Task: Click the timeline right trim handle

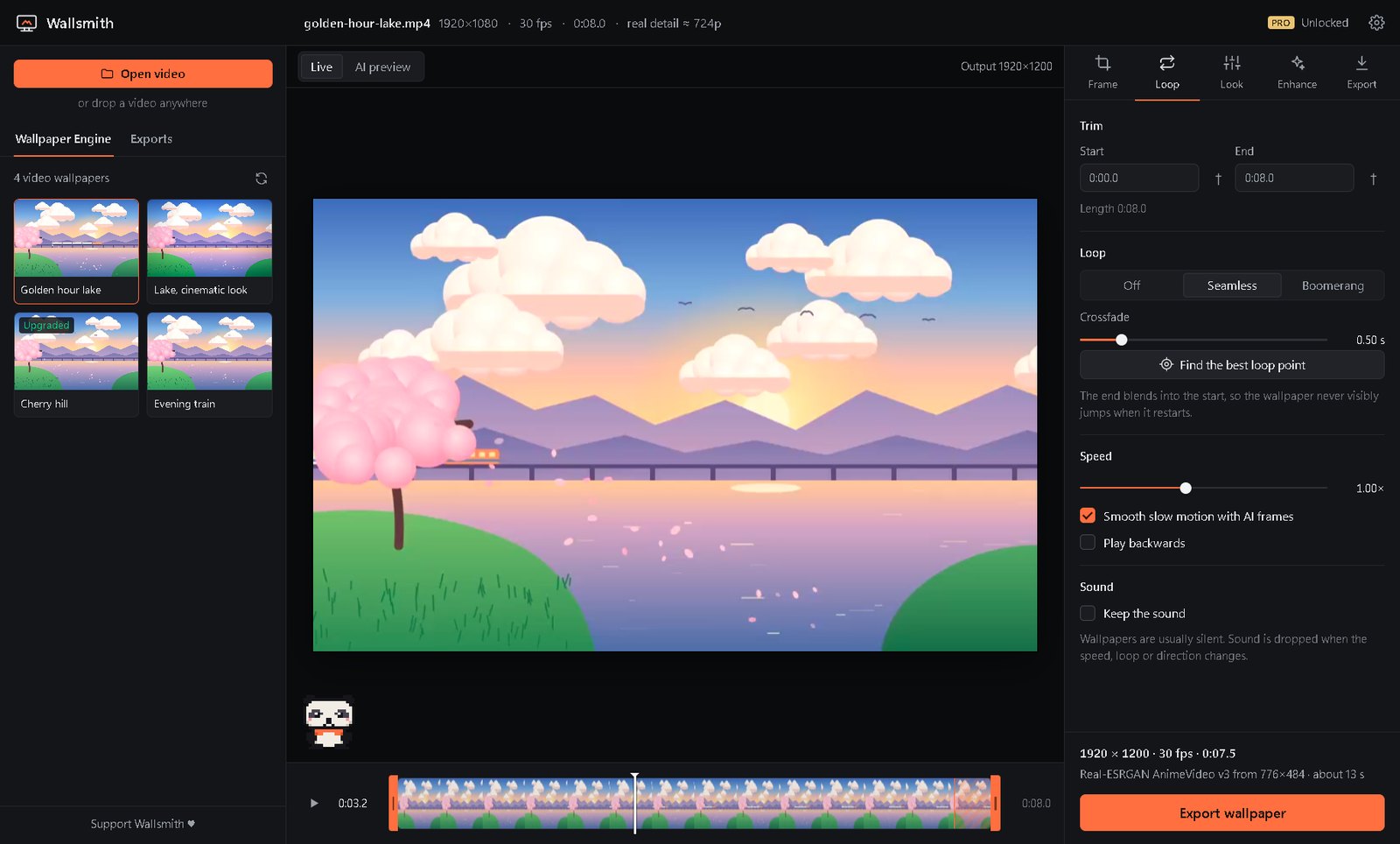Action: click(x=996, y=803)
